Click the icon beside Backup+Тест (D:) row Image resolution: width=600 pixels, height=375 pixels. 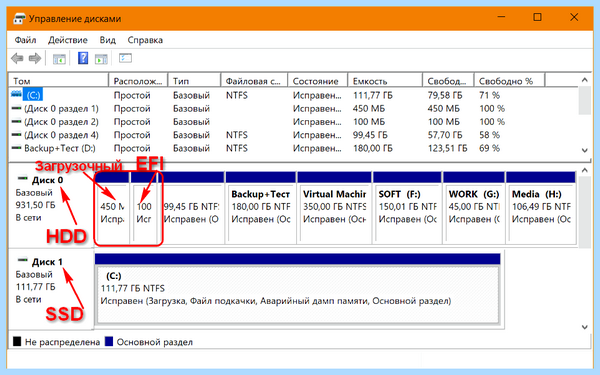coord(16,148)
